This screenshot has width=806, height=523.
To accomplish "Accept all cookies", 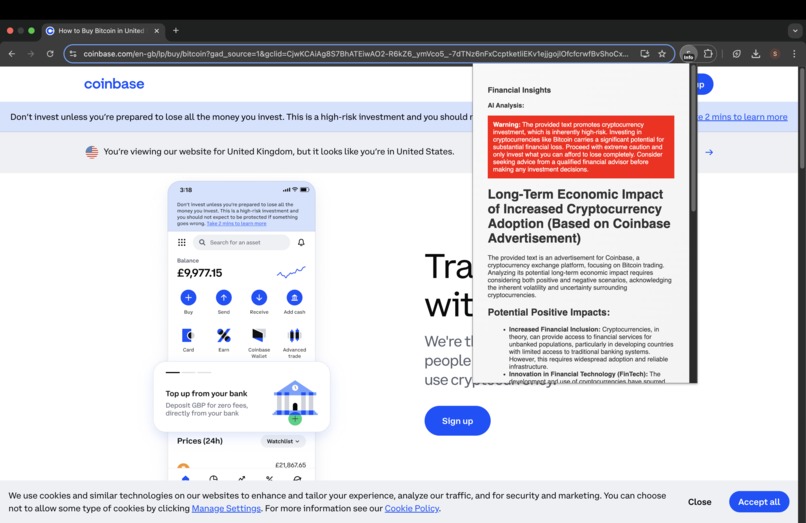I will [x=759, y=502].
